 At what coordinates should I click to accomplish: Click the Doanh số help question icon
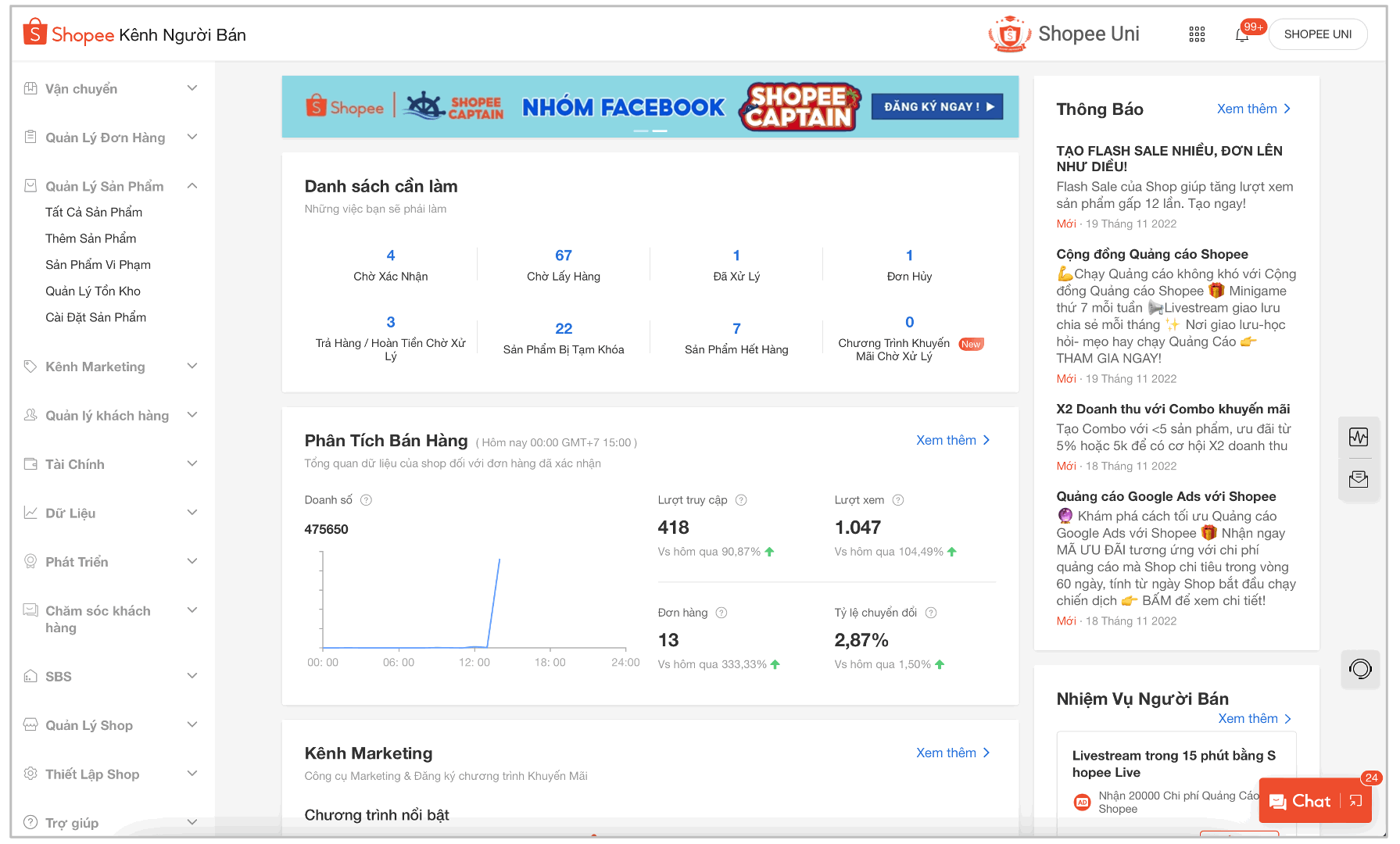pyautogui.click(x=366, y=500)
